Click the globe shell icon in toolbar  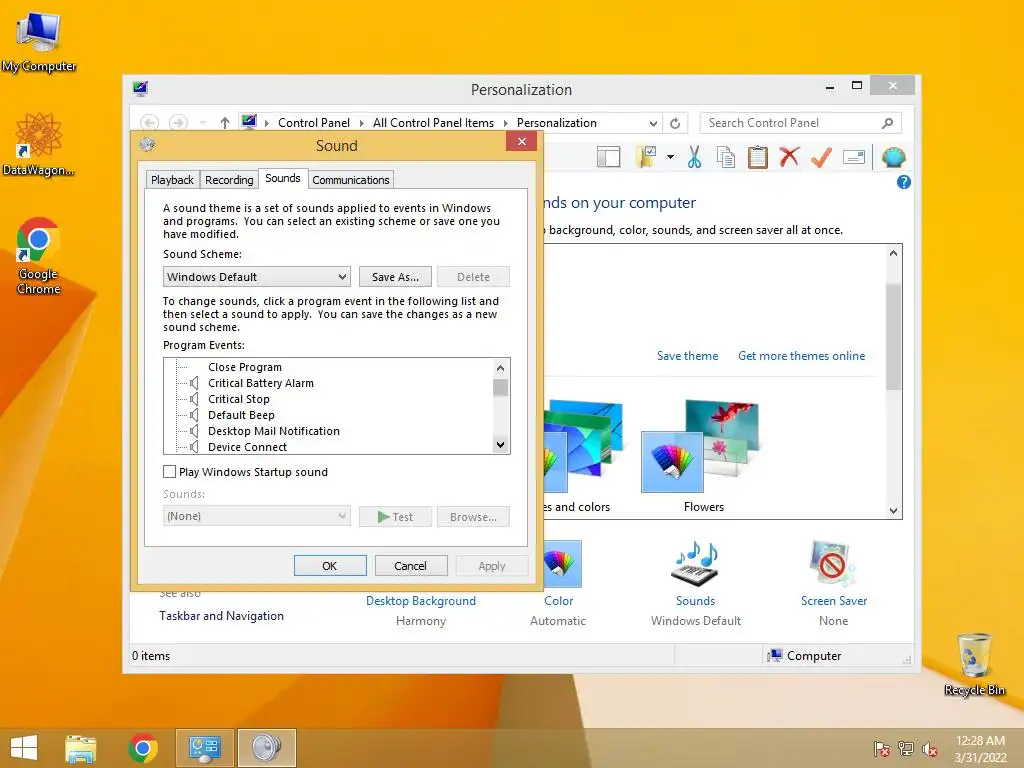point(893,157)
